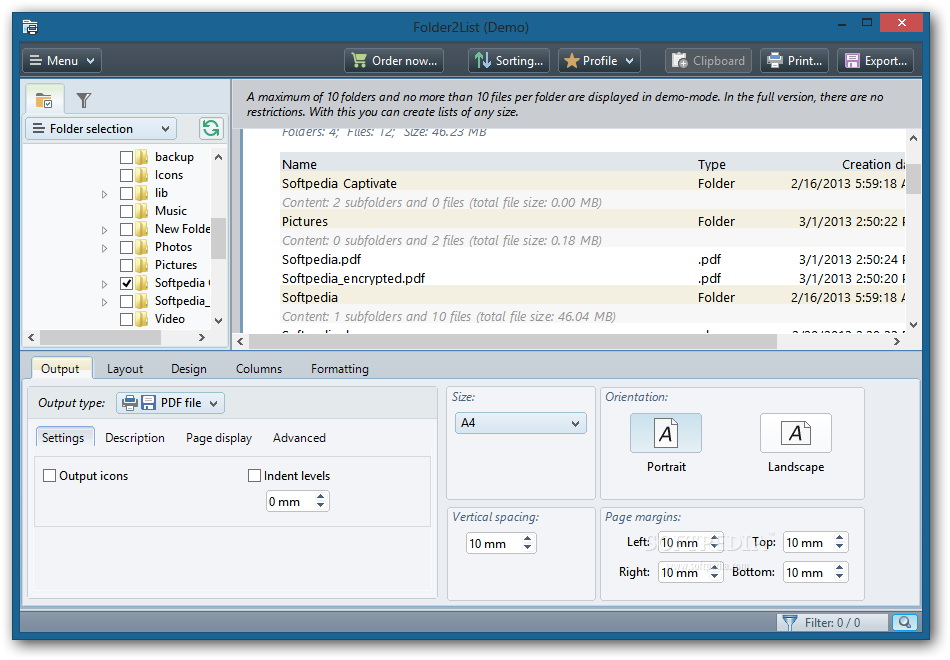
Task: Click the Print button
Action: click(794, 61)
